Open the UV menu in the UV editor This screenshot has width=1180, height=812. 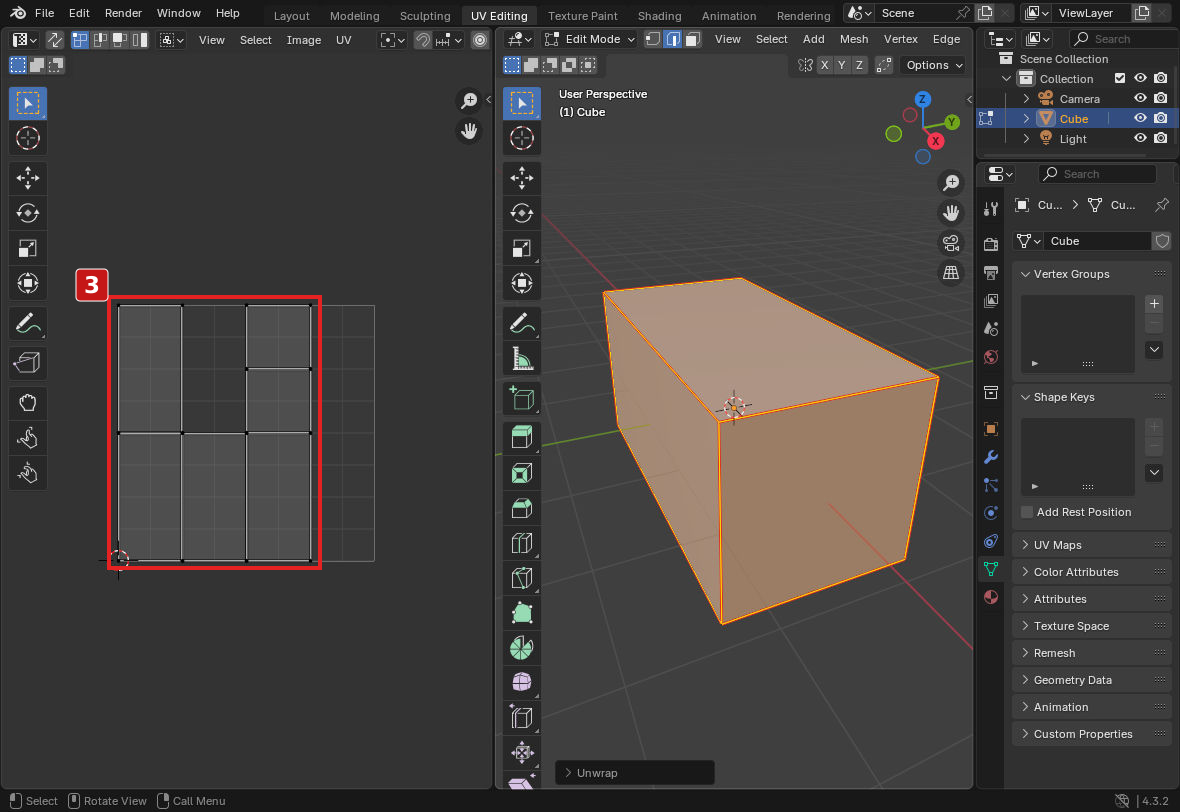343,40
